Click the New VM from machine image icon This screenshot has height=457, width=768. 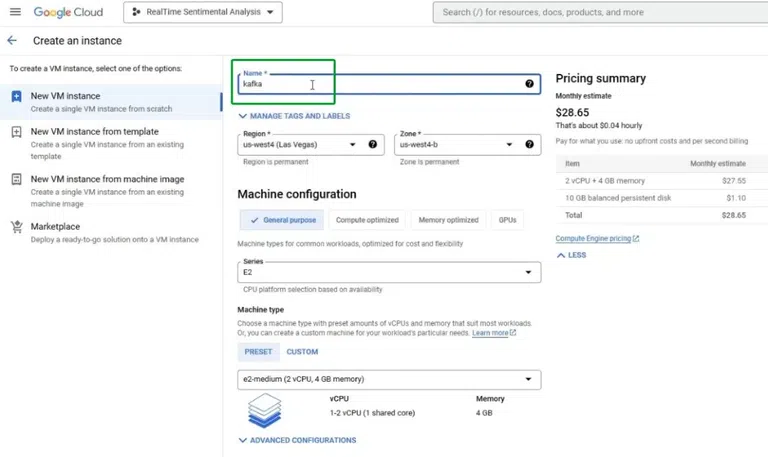(16, 179)
